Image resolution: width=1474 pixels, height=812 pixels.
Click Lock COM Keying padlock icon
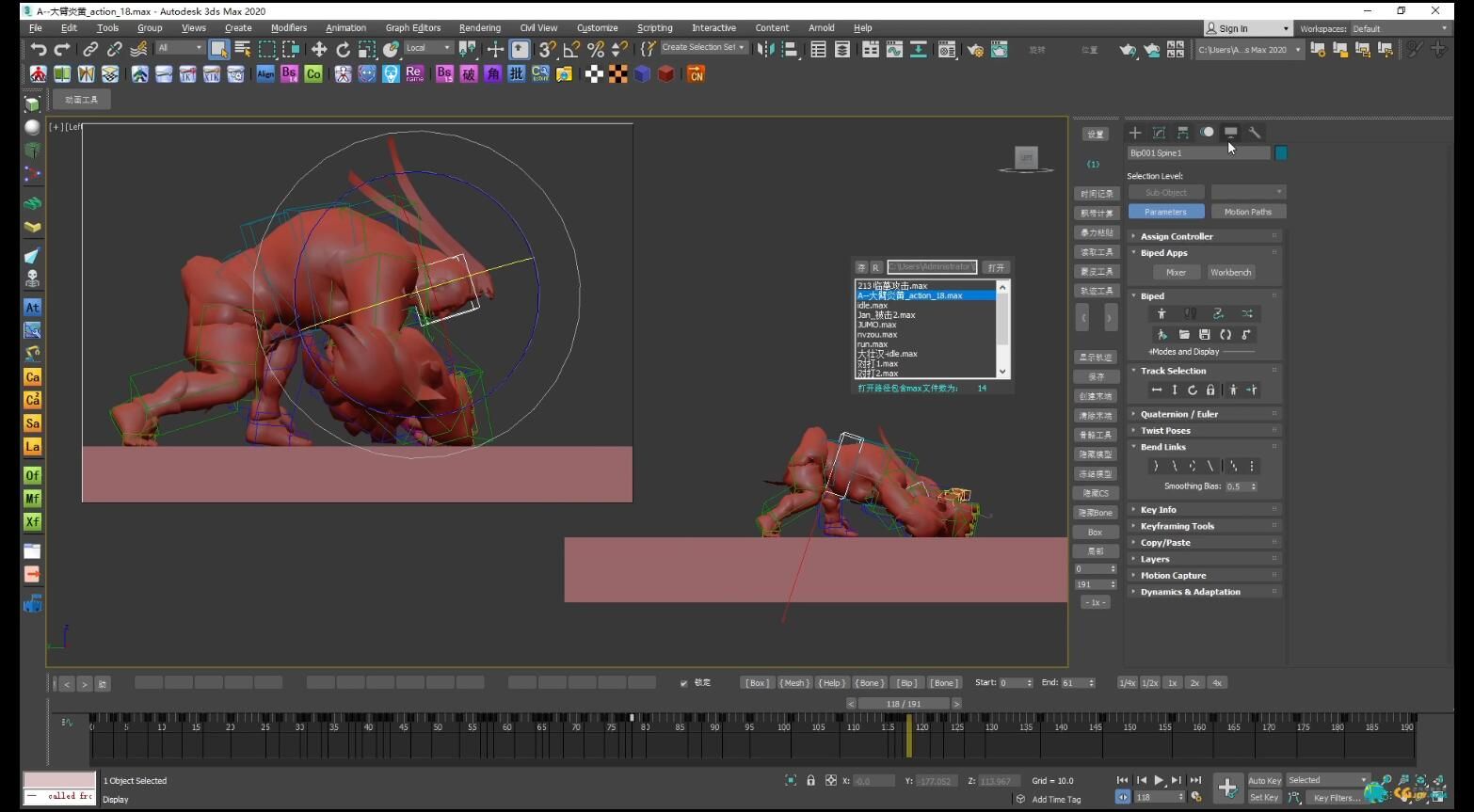click(x=1210, y=390)
